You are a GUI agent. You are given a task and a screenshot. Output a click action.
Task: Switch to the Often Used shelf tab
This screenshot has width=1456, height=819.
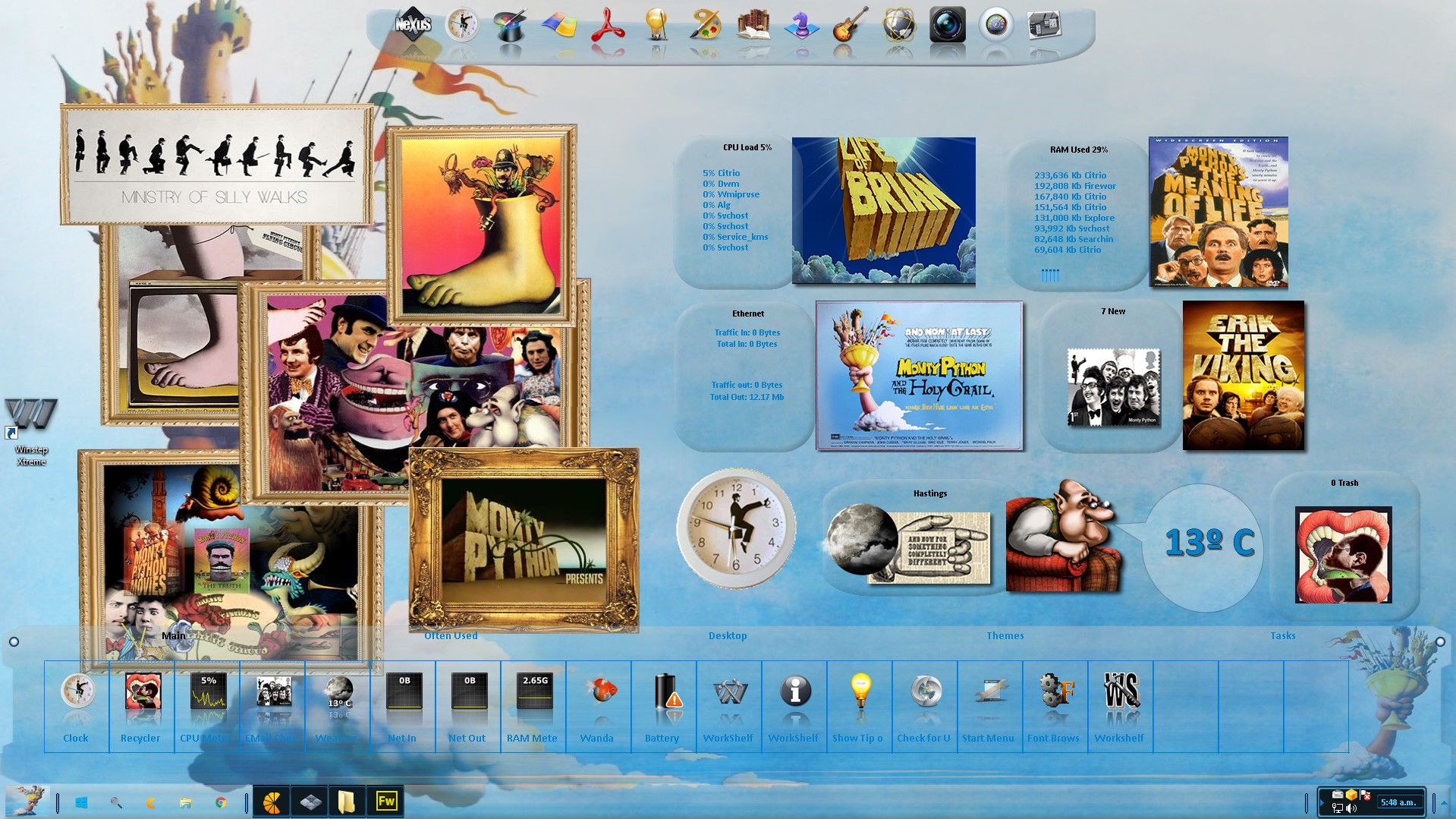pos(451,636)
